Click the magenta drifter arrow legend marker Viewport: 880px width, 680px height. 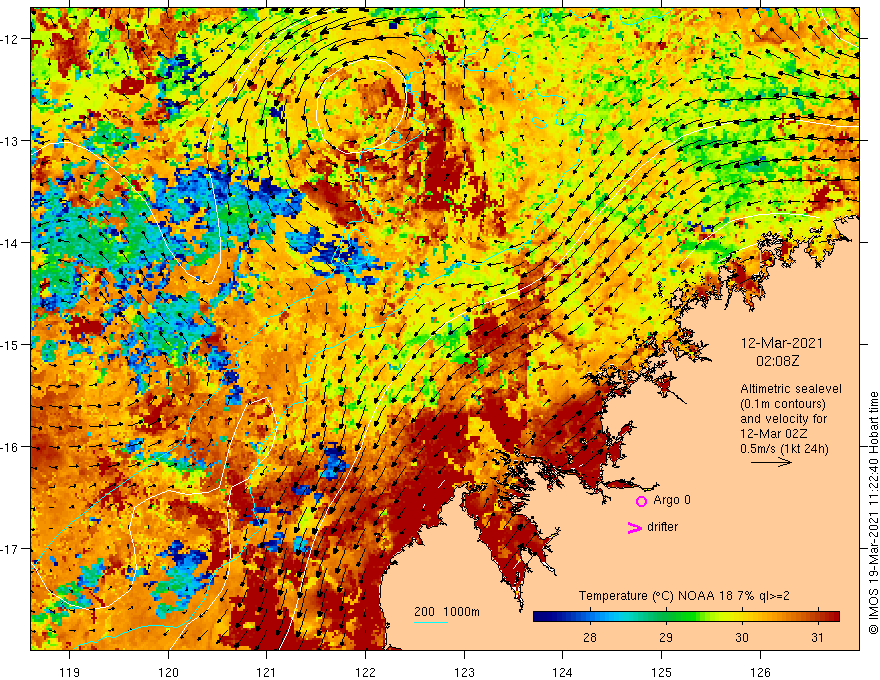pos(634,527)
